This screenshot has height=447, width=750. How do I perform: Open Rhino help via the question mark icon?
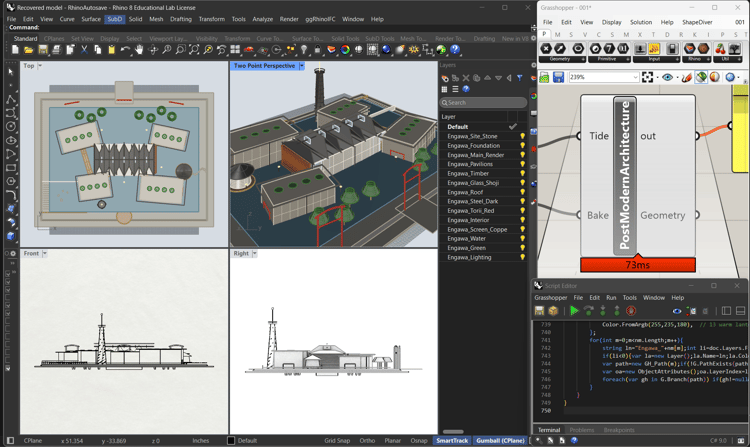pos(454,49)
